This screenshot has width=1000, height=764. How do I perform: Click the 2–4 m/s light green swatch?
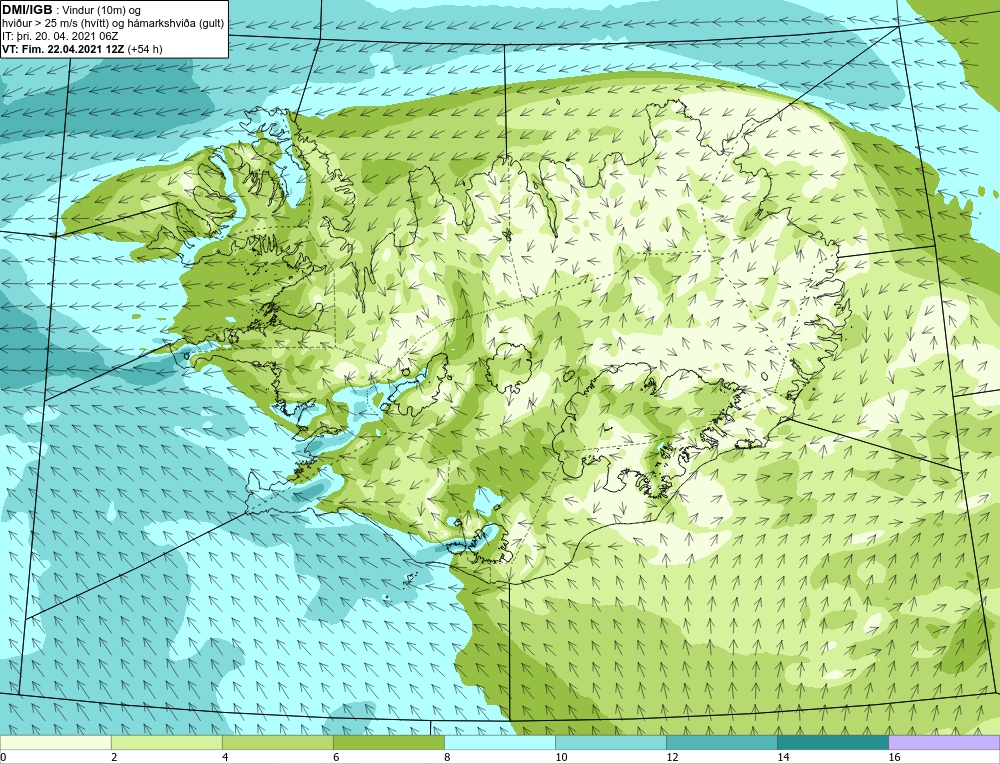click(x=166, y=742)
